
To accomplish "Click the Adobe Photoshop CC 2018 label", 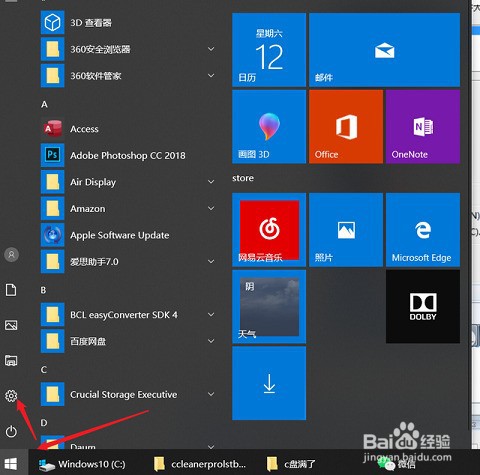I will [128, 155].
